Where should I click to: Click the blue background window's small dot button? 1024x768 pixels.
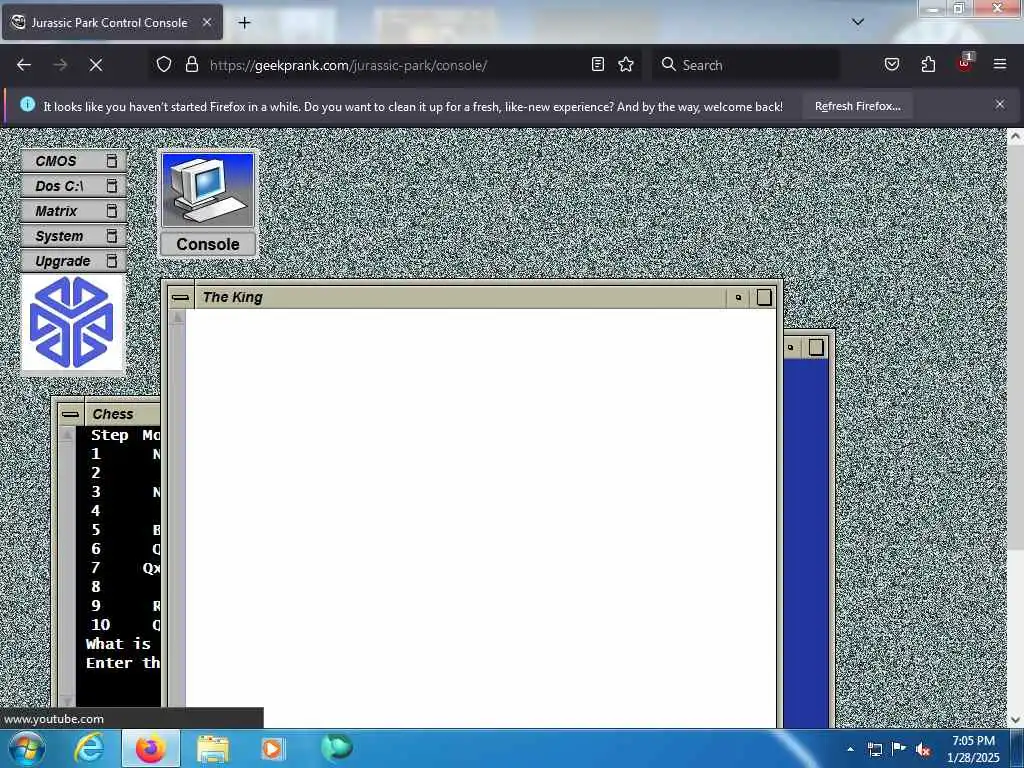(791, 347)
